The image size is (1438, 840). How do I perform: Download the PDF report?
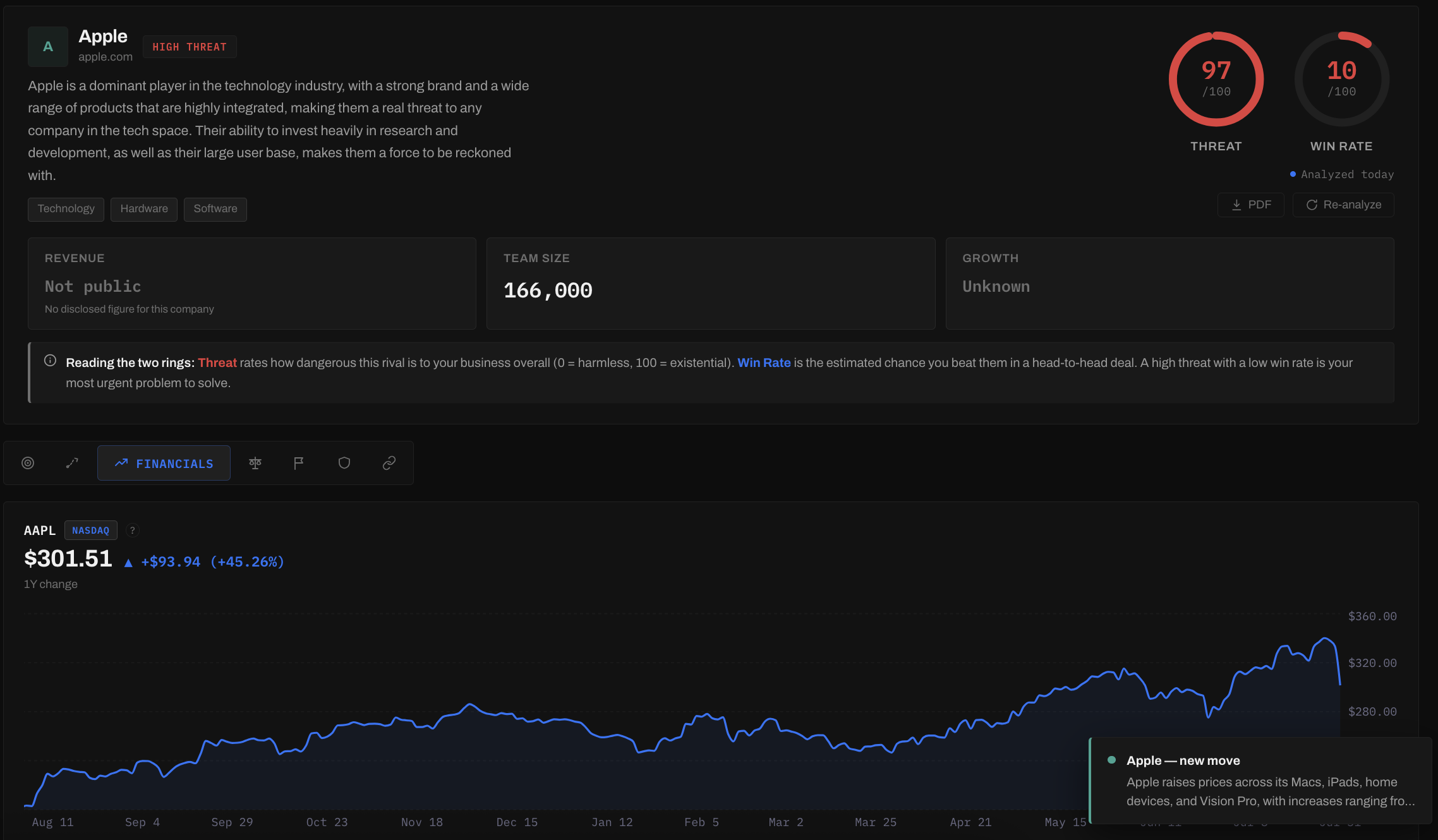tap(1250, 205)
